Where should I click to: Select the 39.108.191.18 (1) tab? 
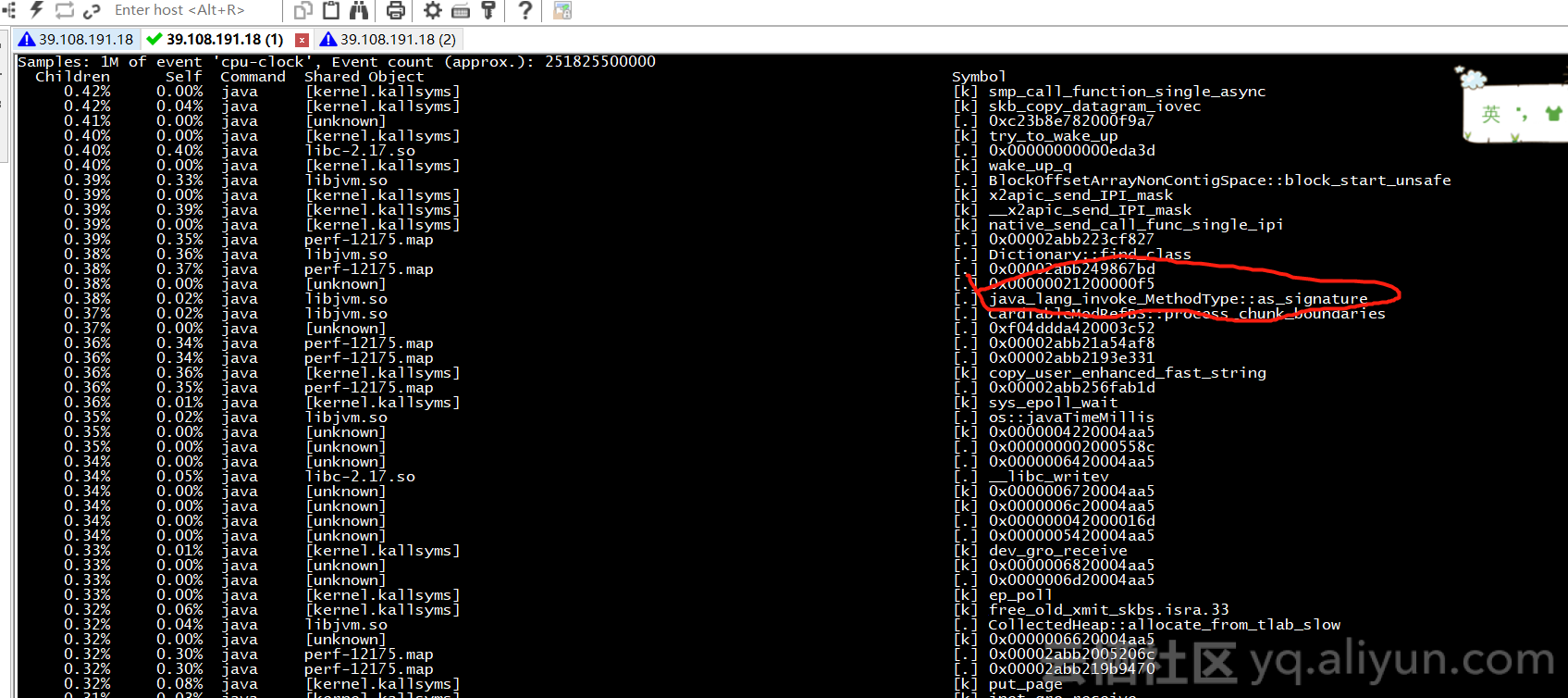225,39
